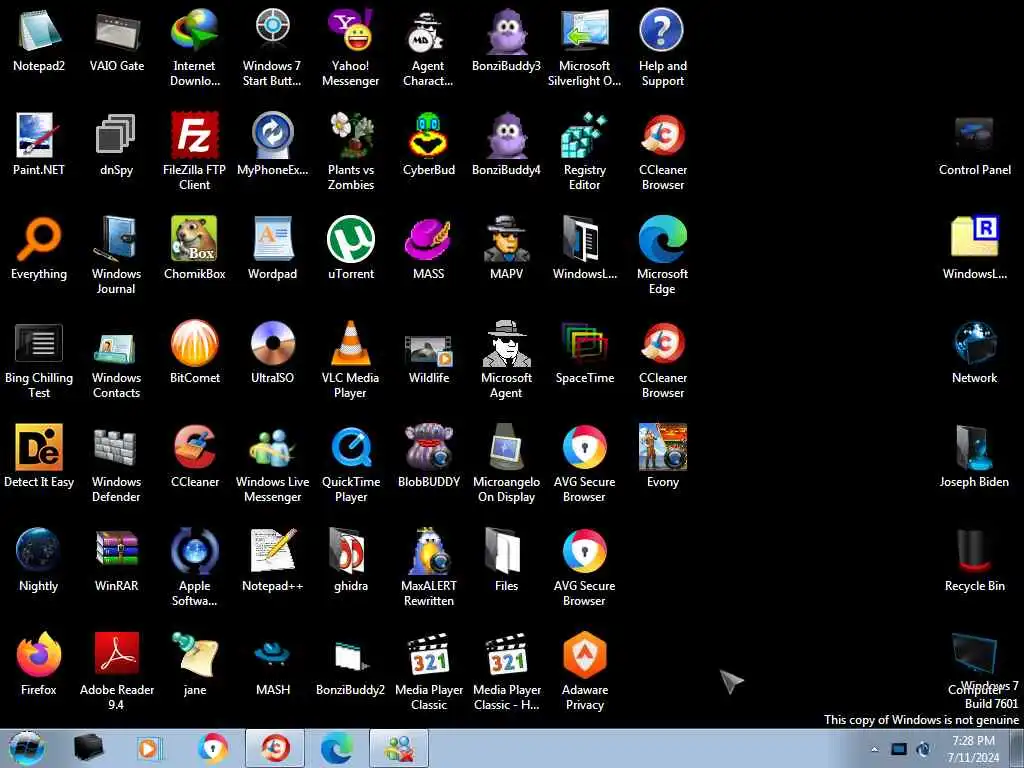Click the Windows Start button
This screenshot has width=1024, height=768.
(27, 748)
